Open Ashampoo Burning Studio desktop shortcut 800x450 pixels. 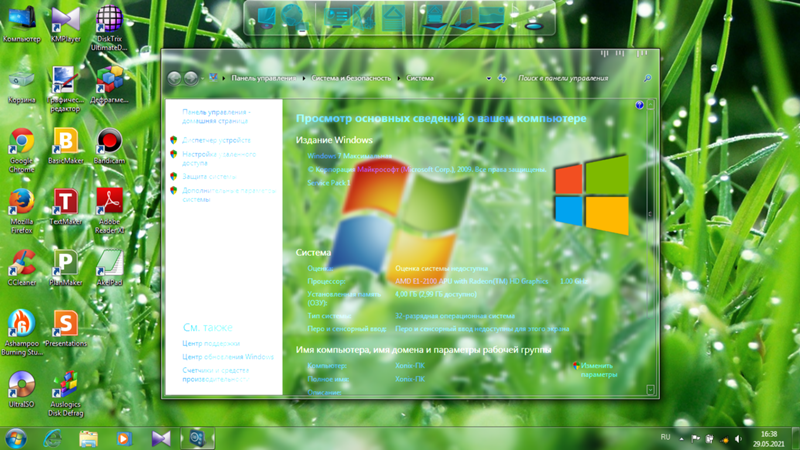(21, 332)
